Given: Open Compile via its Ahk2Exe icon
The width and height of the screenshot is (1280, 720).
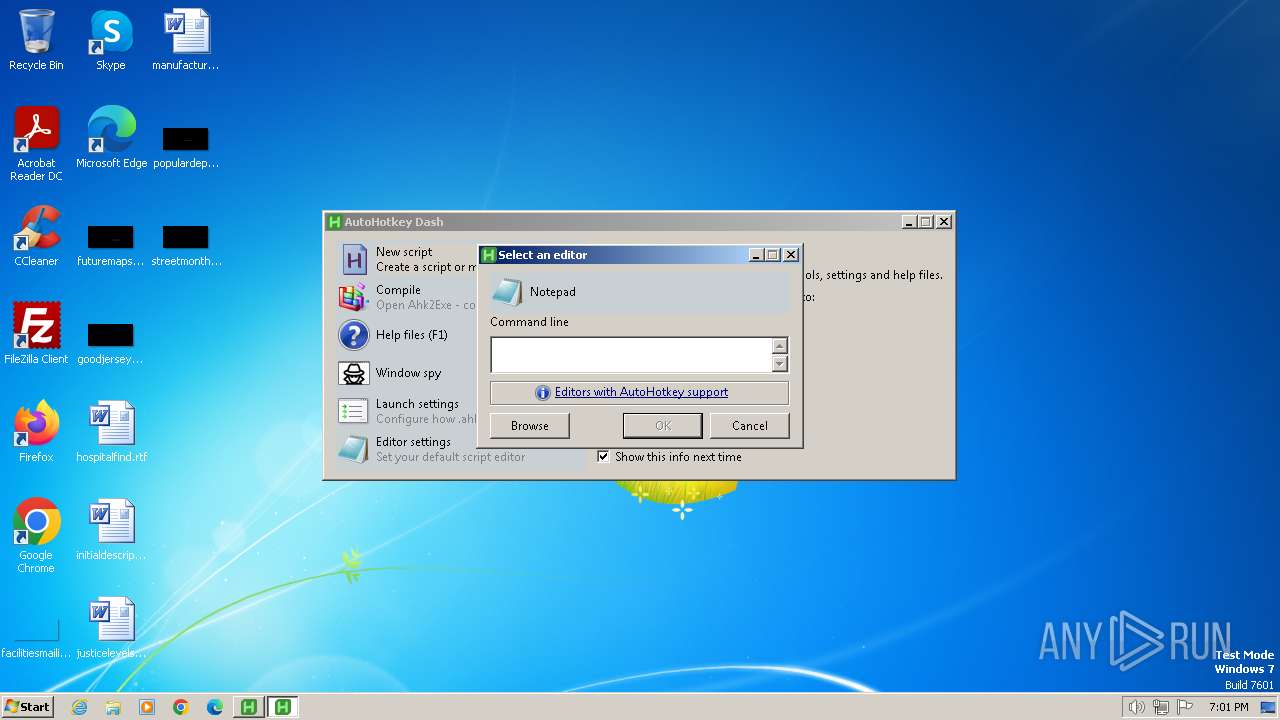Looking at the screenshot, I should pyautogui.click(x=354, y=297).
